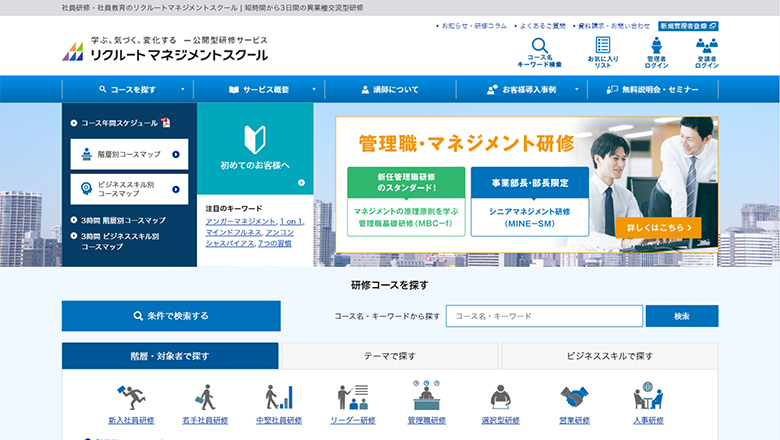Screen dimensions: 780x440
Task: Open the 3時間 ビジネススキル別コースマップ link
Action: (x=120, y=241)
